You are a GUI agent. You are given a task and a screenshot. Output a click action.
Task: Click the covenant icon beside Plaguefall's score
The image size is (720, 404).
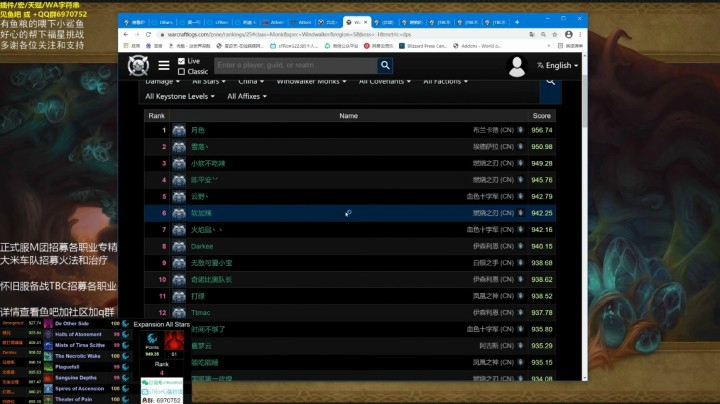tap(125, 367)
